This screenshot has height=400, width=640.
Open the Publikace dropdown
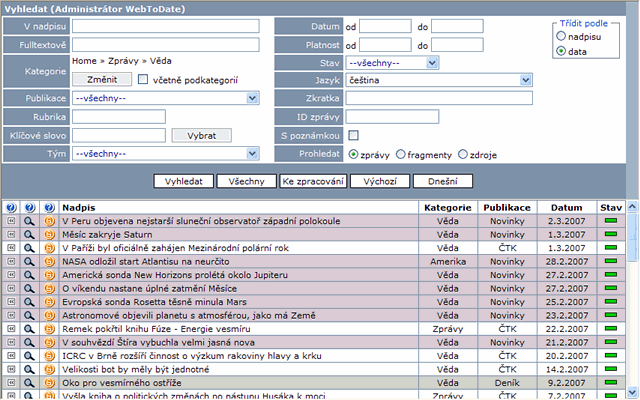(166, 98)
